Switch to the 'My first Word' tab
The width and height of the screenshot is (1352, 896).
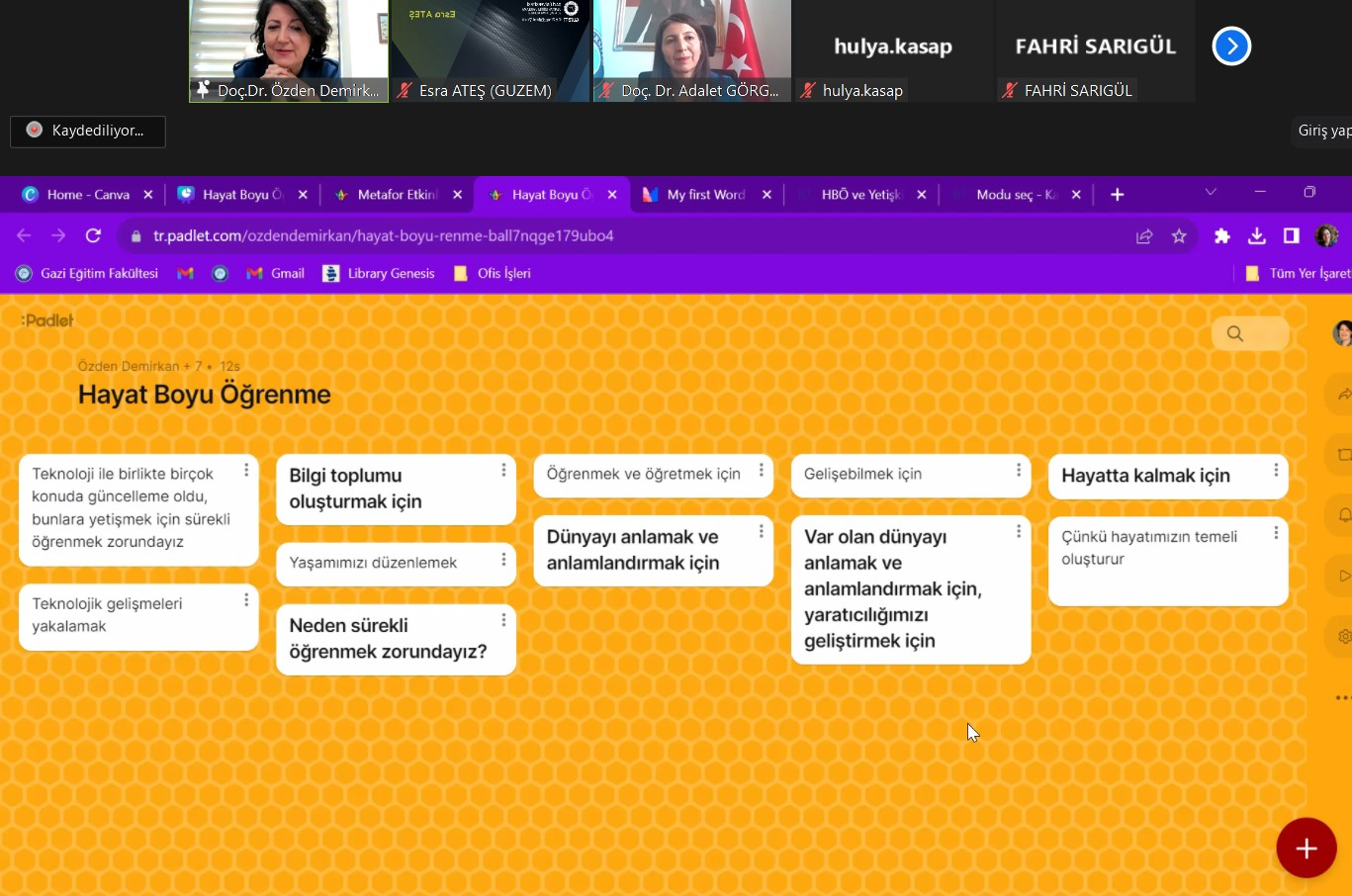(x=704, y=195)
